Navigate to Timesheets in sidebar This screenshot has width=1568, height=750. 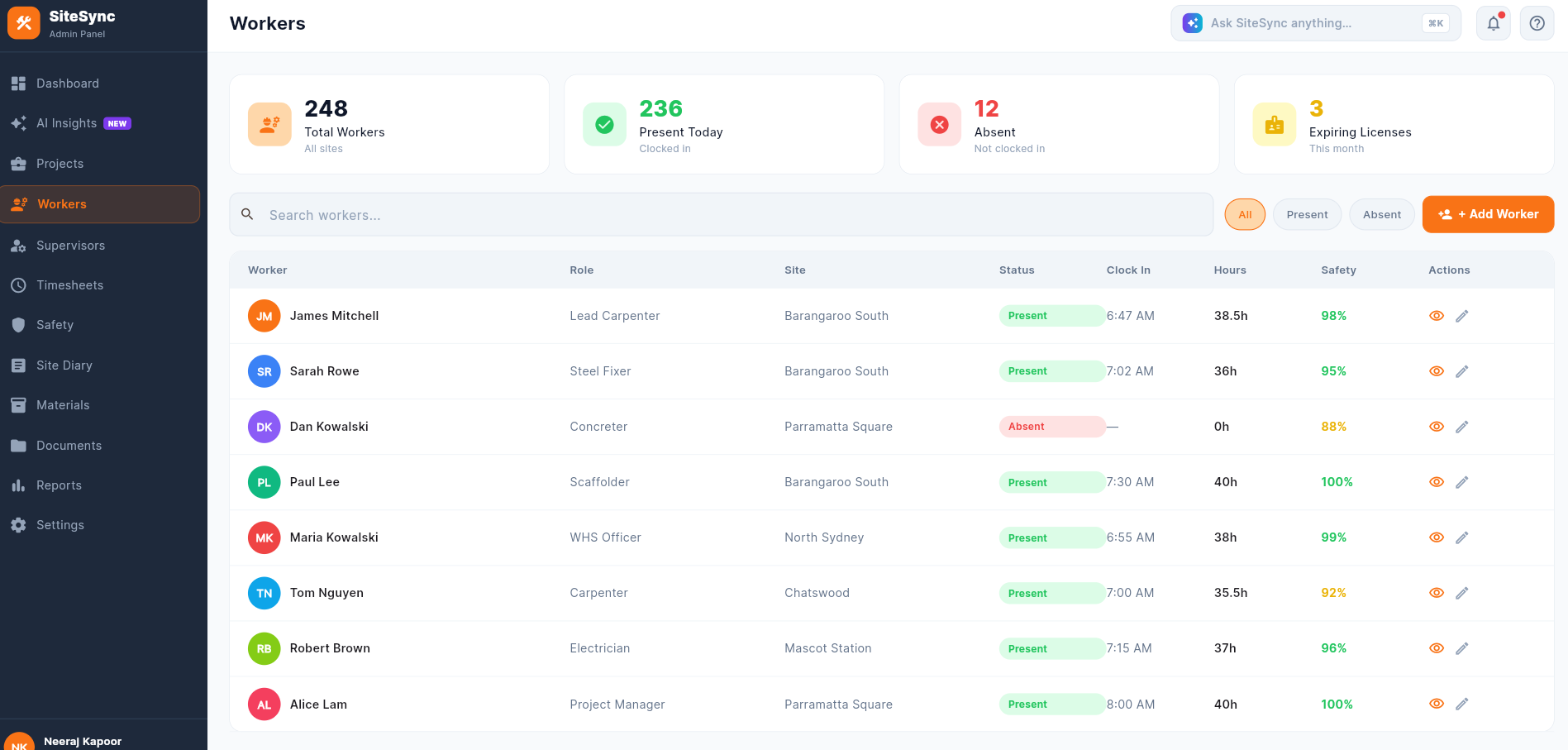(100, 285)
